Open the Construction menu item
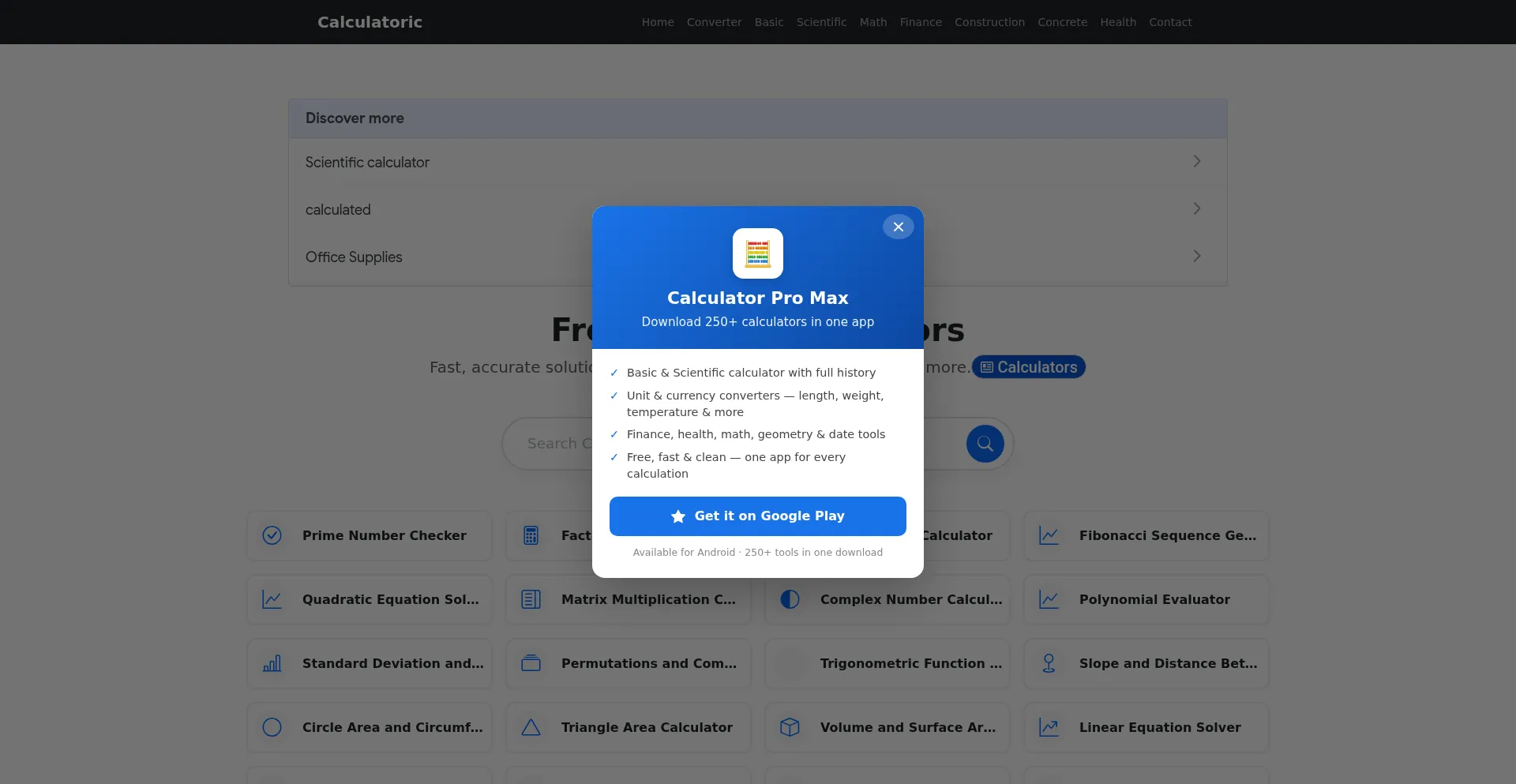 (989, 22)
